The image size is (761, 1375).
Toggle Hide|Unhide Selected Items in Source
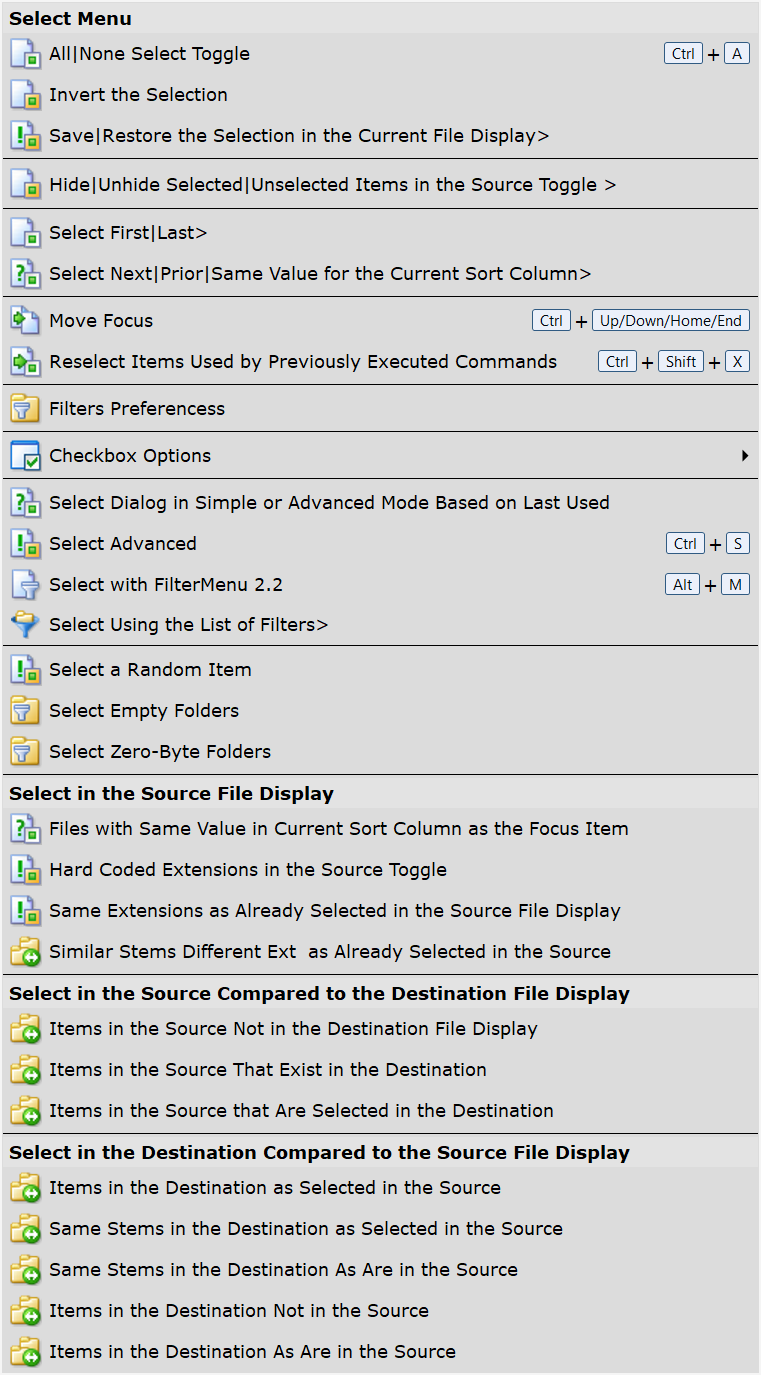tap(332, 185)
